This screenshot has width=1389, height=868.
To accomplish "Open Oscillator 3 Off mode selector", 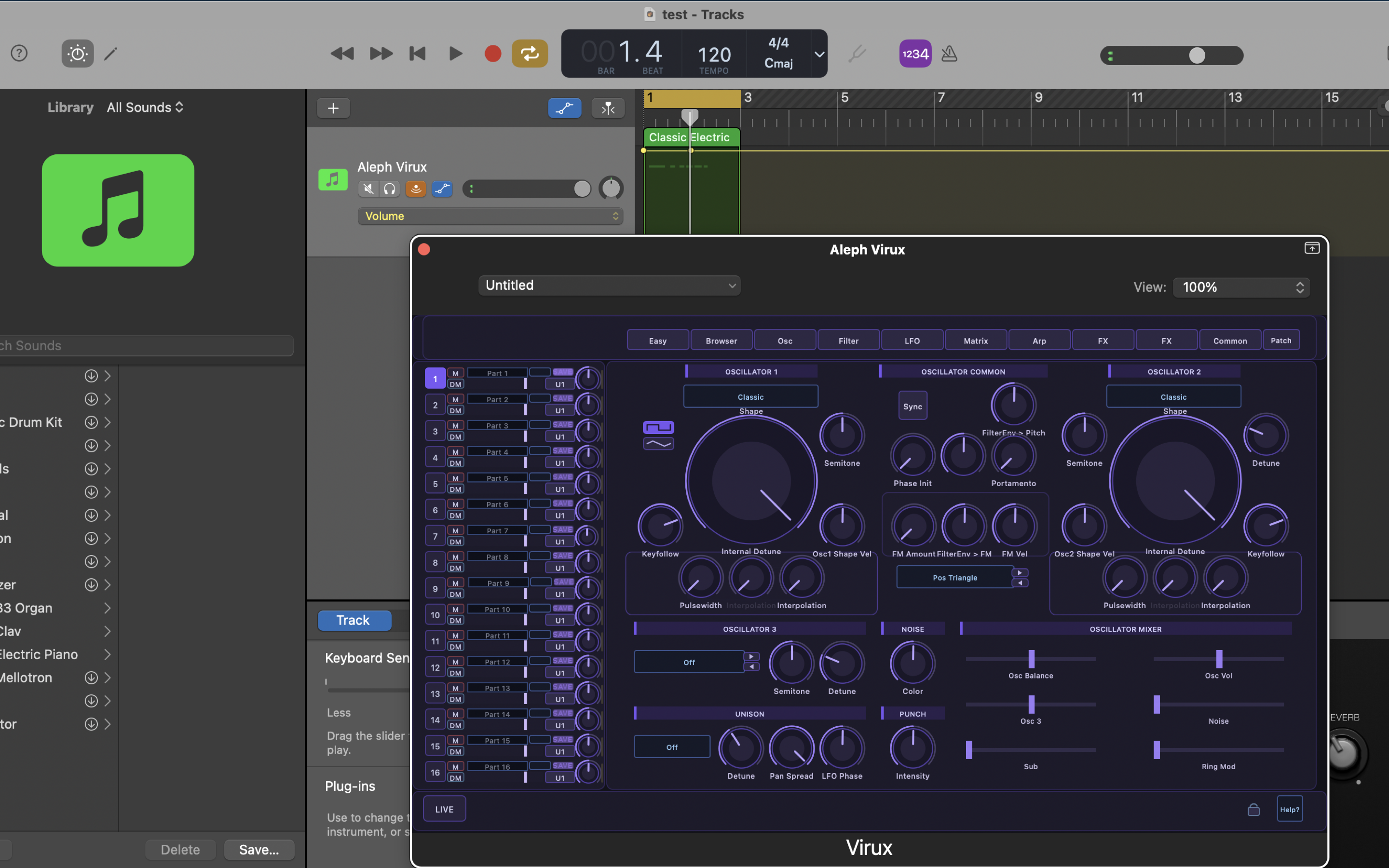I will click(689, 662).
